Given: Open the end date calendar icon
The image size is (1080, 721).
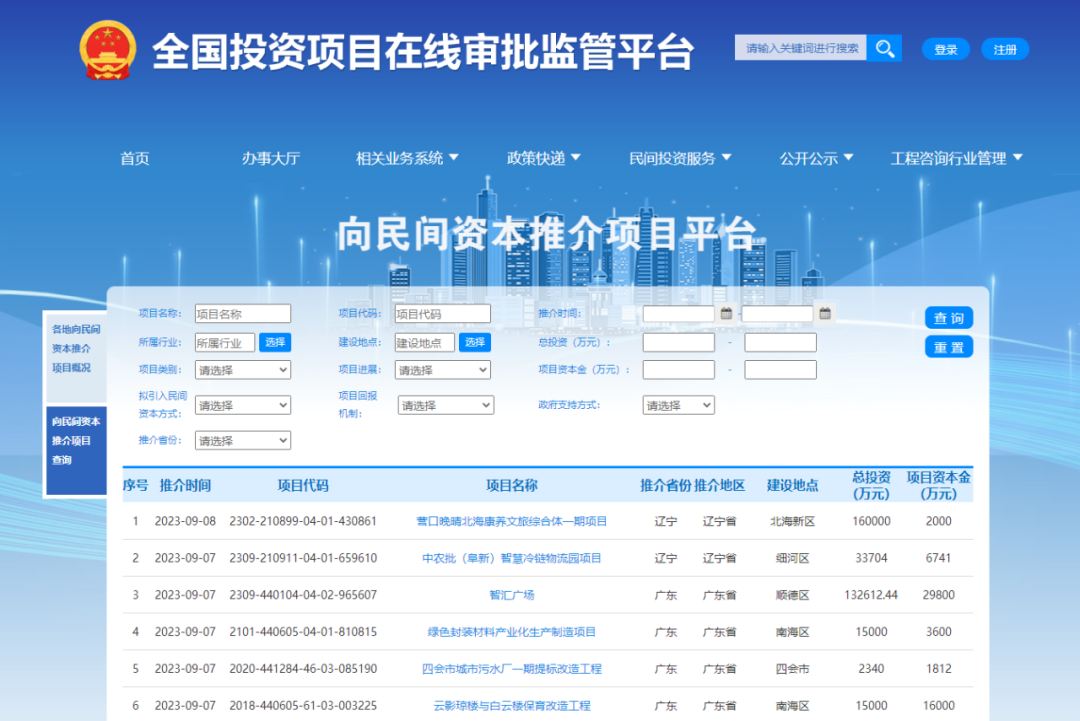Looking at the screenshot, I should click(825, 314).
